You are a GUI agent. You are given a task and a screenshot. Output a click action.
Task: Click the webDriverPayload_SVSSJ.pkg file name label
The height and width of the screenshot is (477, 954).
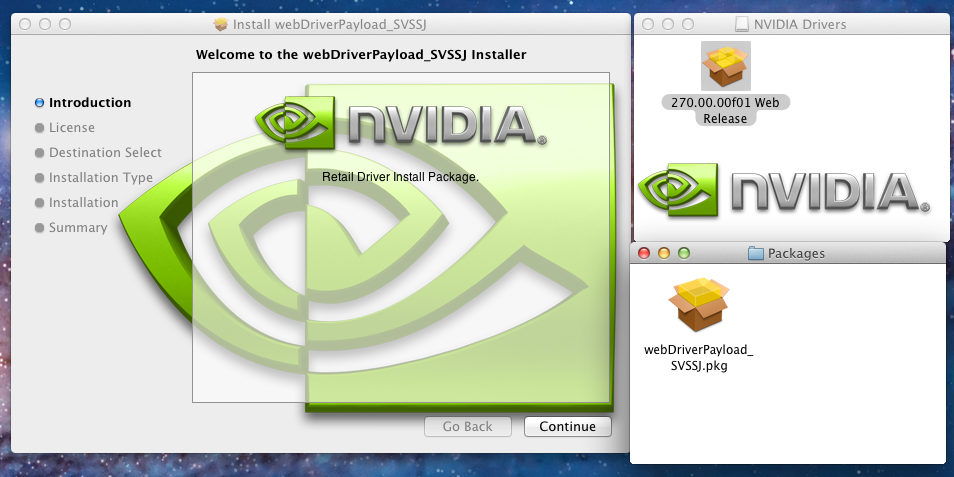[x=698, y=358]
